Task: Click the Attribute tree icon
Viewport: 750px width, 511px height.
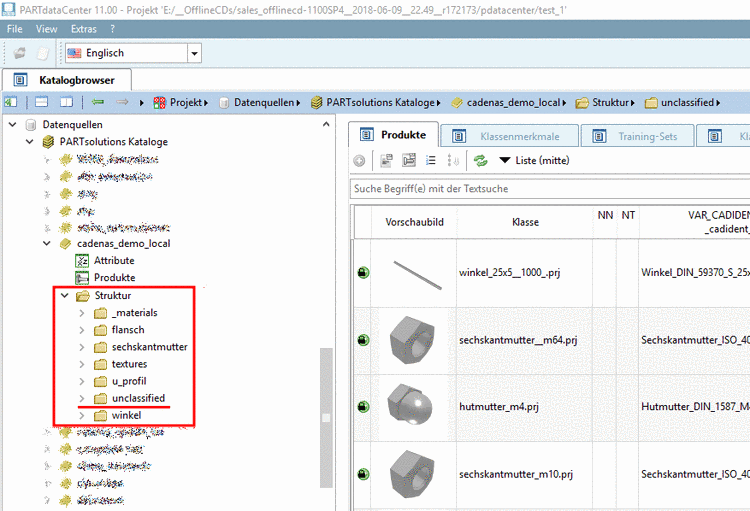Action: (x=82, y=261)
